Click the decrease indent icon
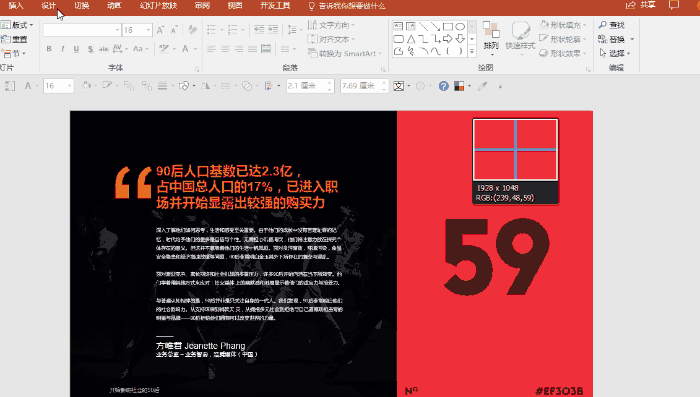The image size is (700, 397). (x=259, y=30)
